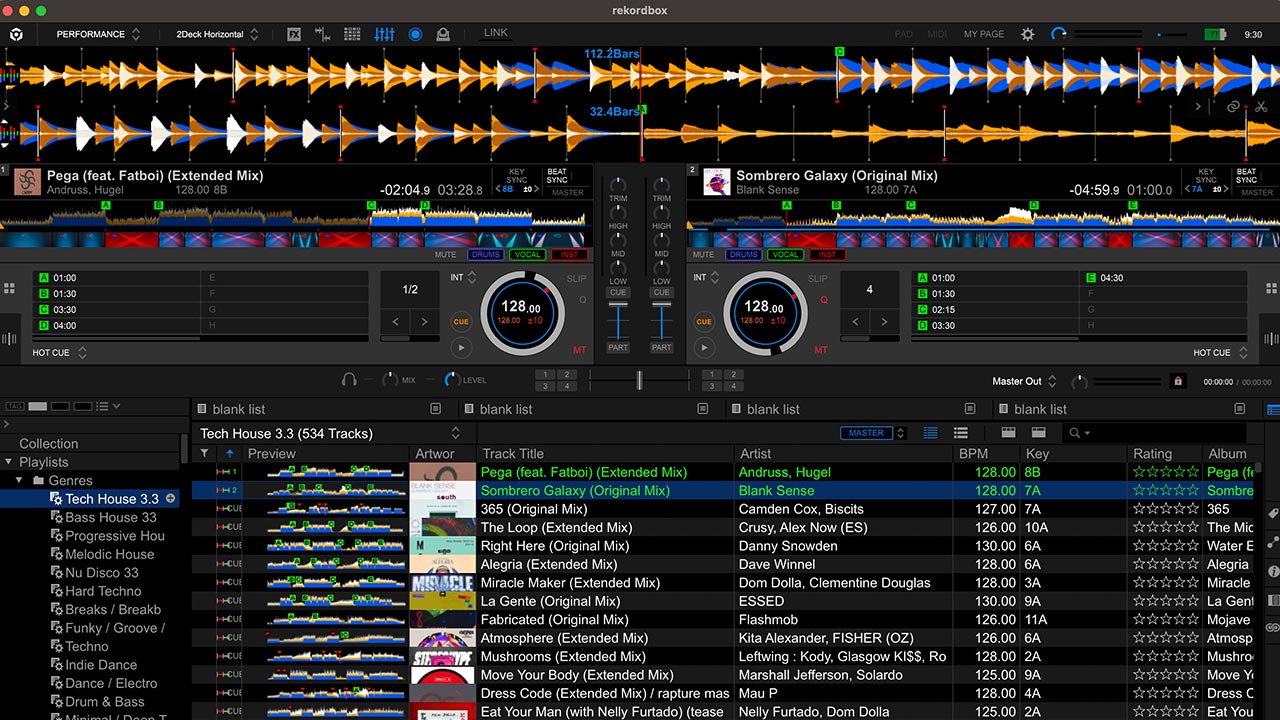Open the FX panel
Image resolution: width=1280 pixels, height=720 pixels.
(294, 34)
